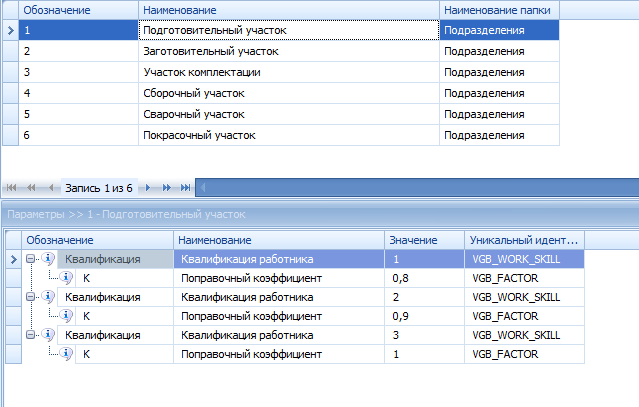This screenshot has width=639, height=407.
Task: Click info icon of Квалификация with value 3
Action: 49,335
